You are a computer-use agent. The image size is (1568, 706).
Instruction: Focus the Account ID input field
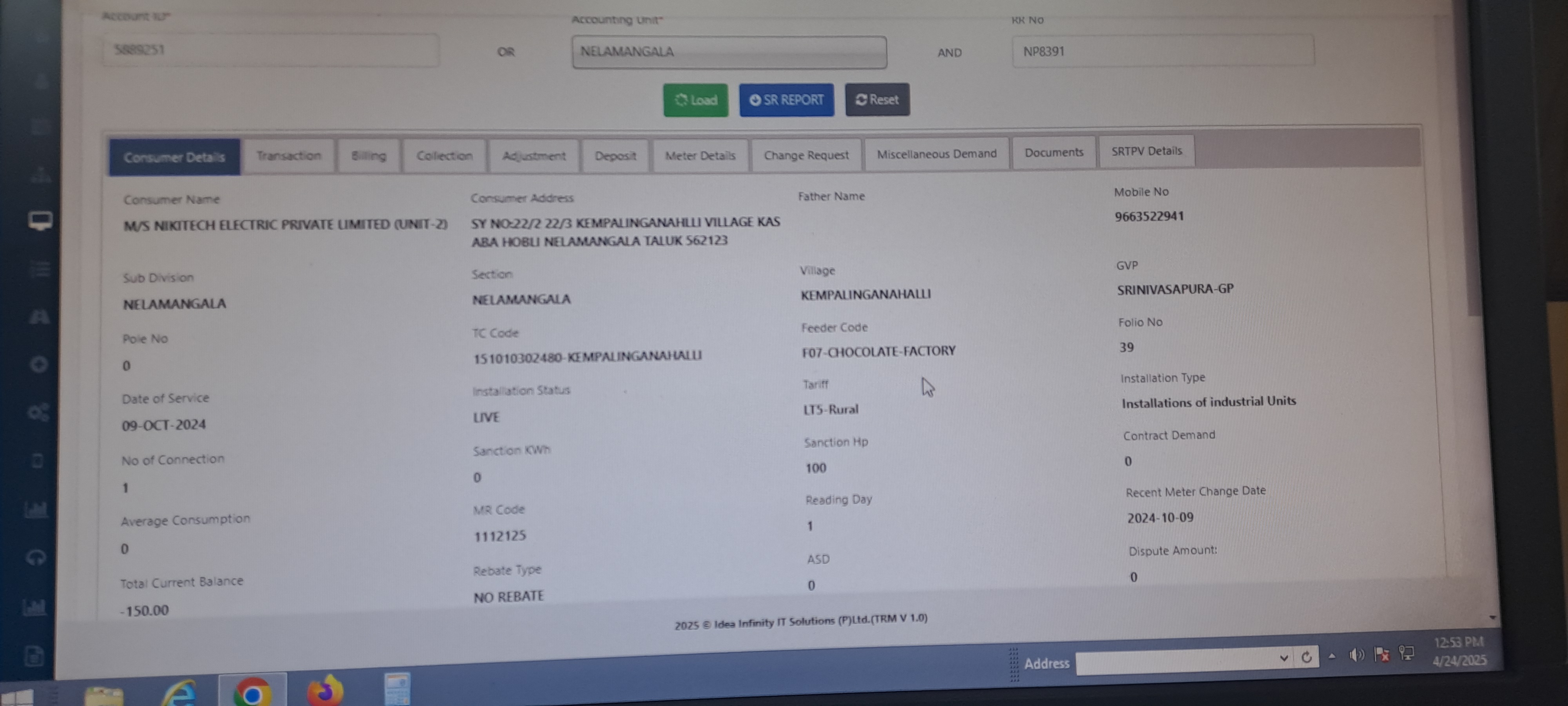point(271,50)
